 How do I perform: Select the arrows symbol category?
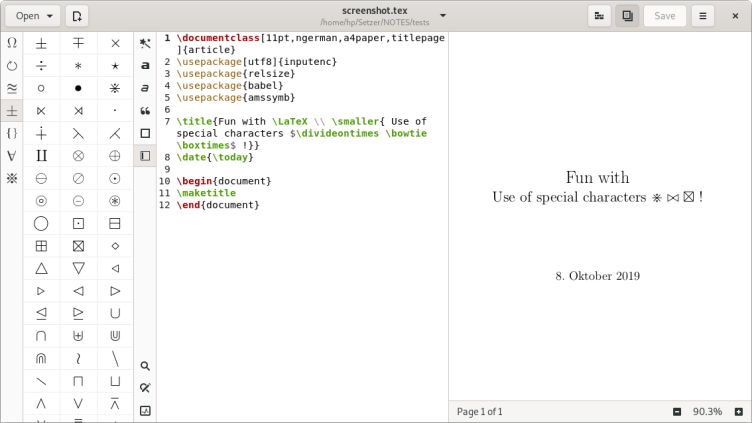11,66
